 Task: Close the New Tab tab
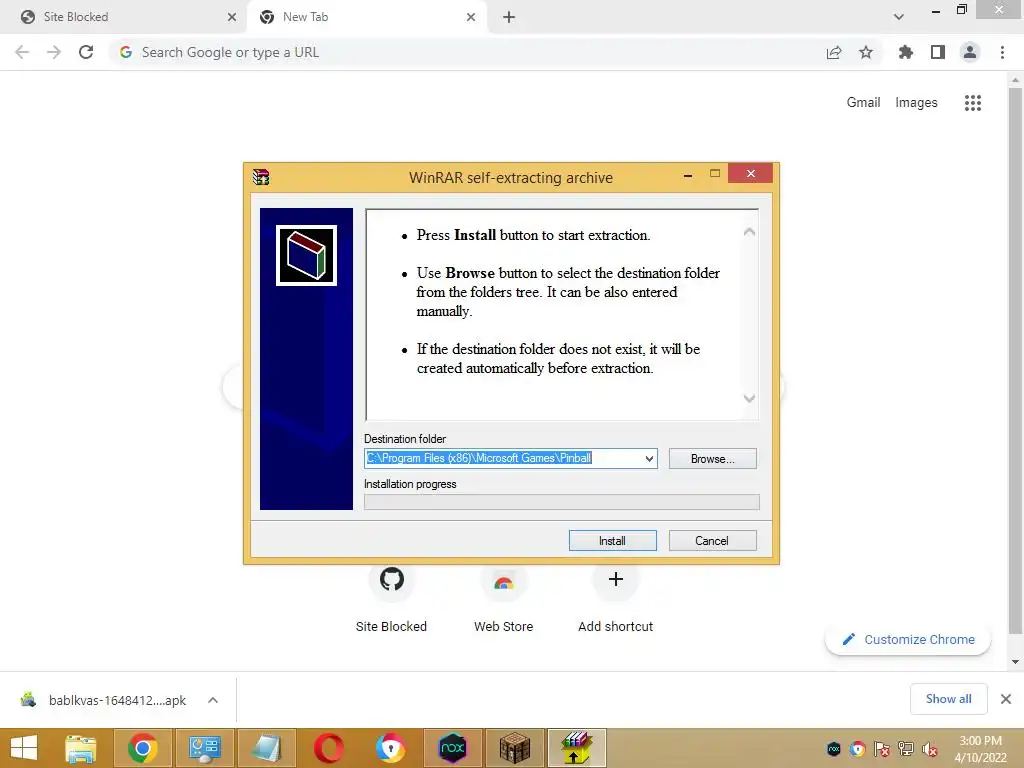coord(471,17)
